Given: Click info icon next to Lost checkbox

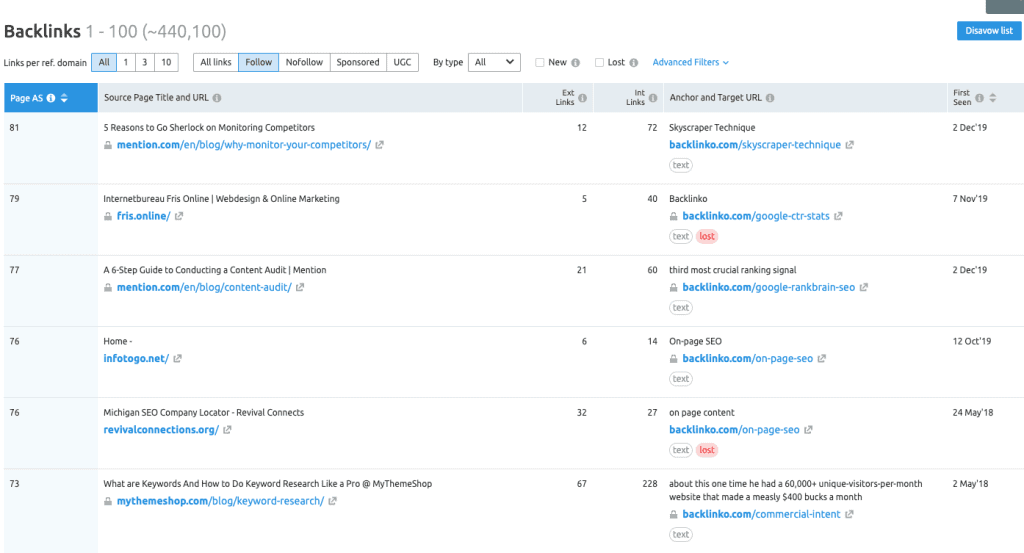Looking at the screenshot, I should pos(633,63).
